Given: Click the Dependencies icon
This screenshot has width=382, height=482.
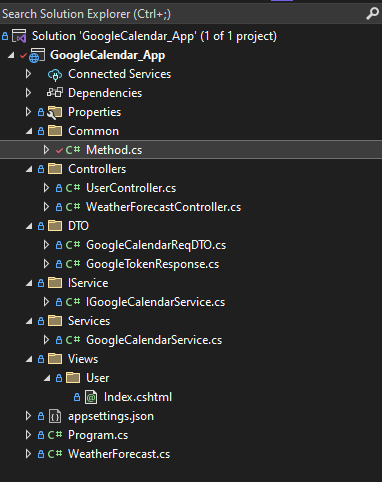Looking at the screenshot, I should click(x=55, y=92).
